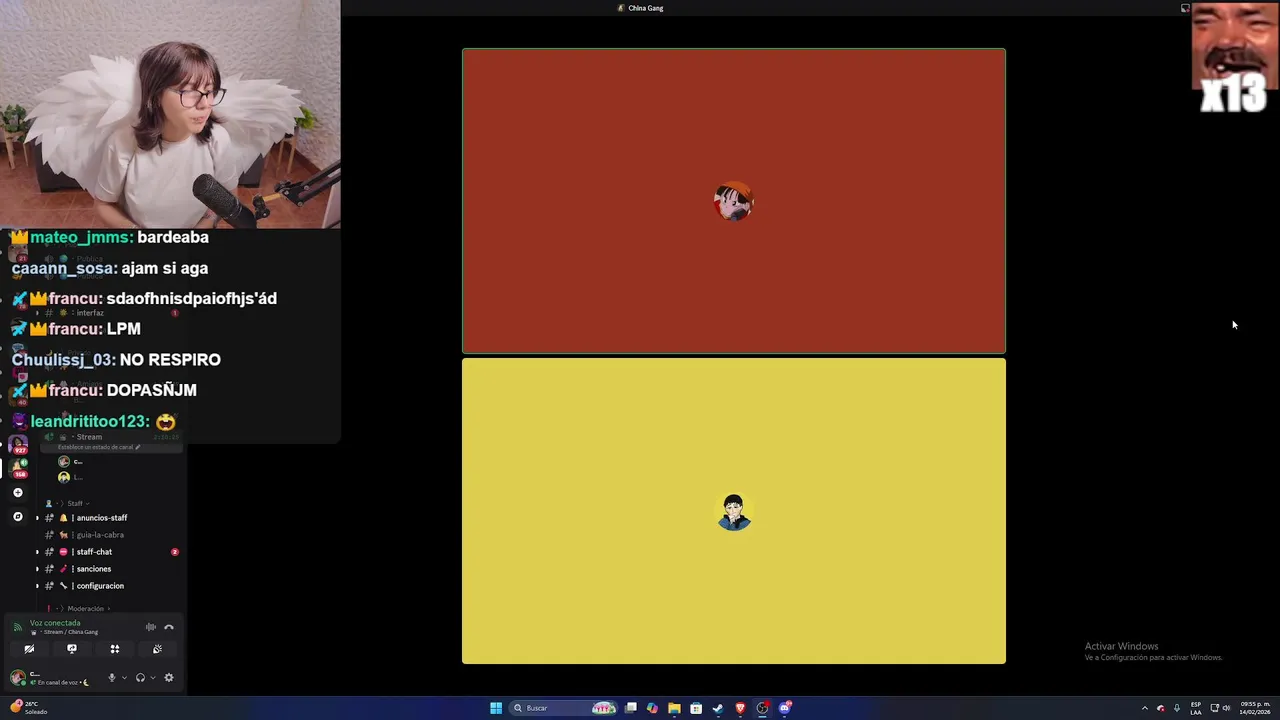Open Task View on the taskbar
Image resolution: width=1280 pixels, height=720 pixels.
(631, 708)
